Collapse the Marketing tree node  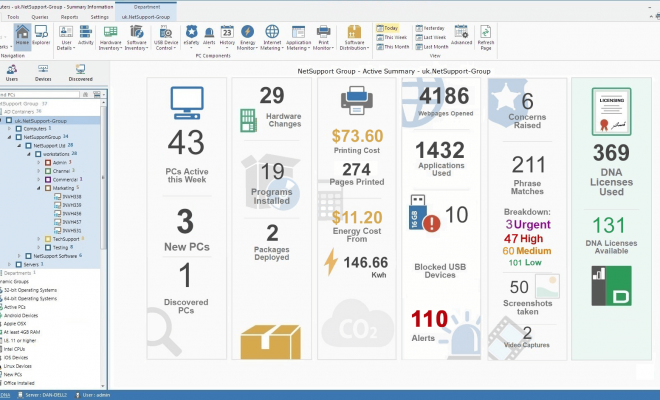pyautogui.click(x=39, y=188)
